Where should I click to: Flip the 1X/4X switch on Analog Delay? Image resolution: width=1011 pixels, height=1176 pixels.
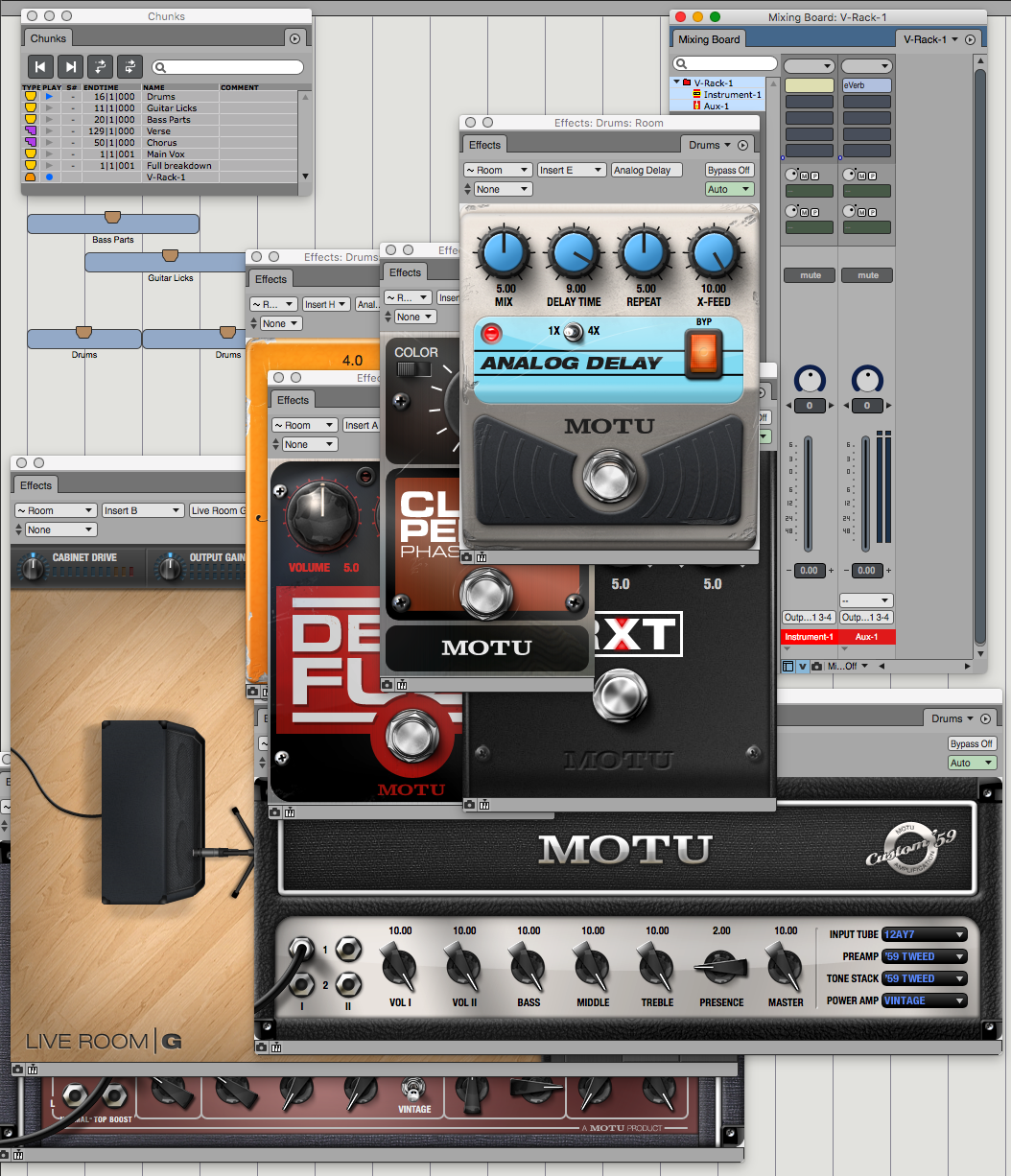tap(573, 332)
